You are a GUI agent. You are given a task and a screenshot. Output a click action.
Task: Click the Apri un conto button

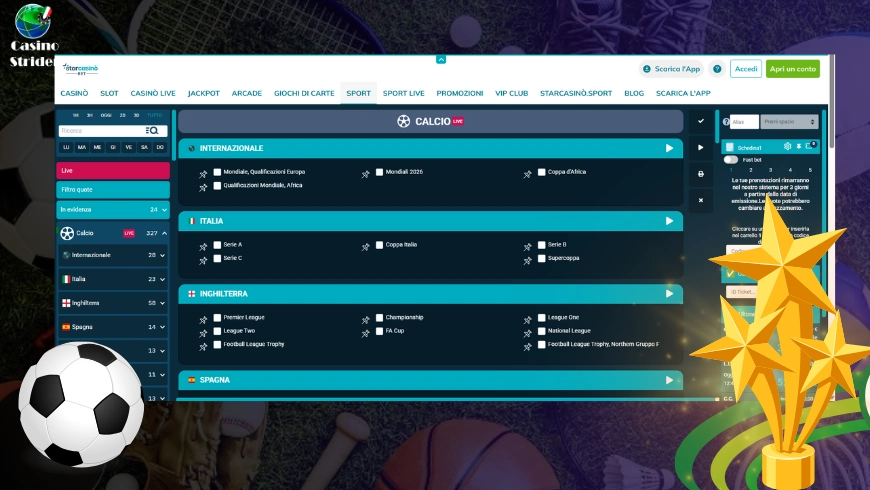[x=793, y=69]
